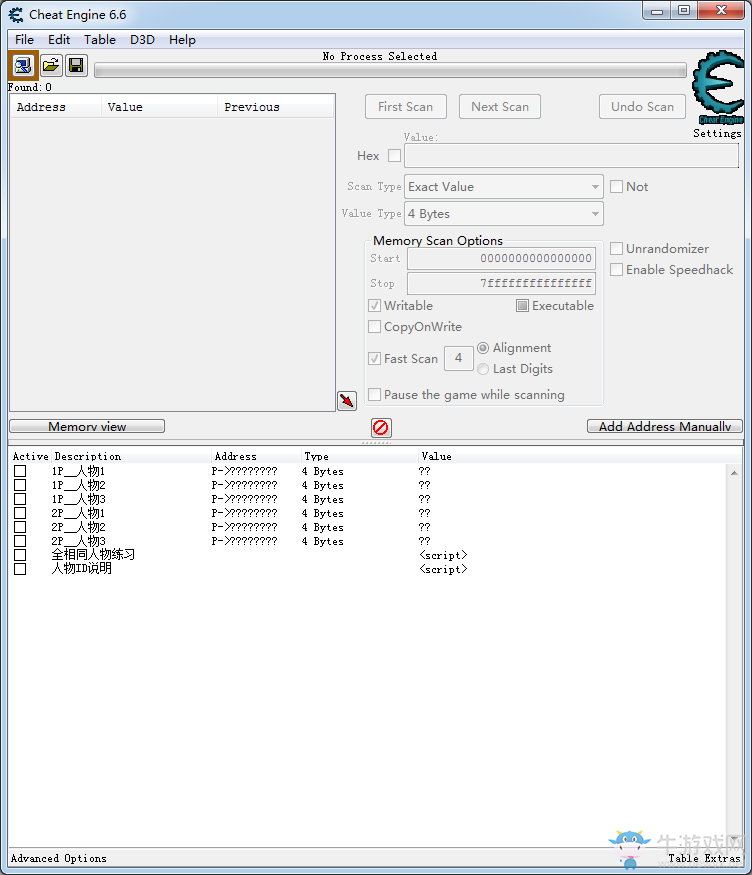Select the <script> value of 全相同人物练习
This screenshot has width=752, height=875.
pos(443,555)
